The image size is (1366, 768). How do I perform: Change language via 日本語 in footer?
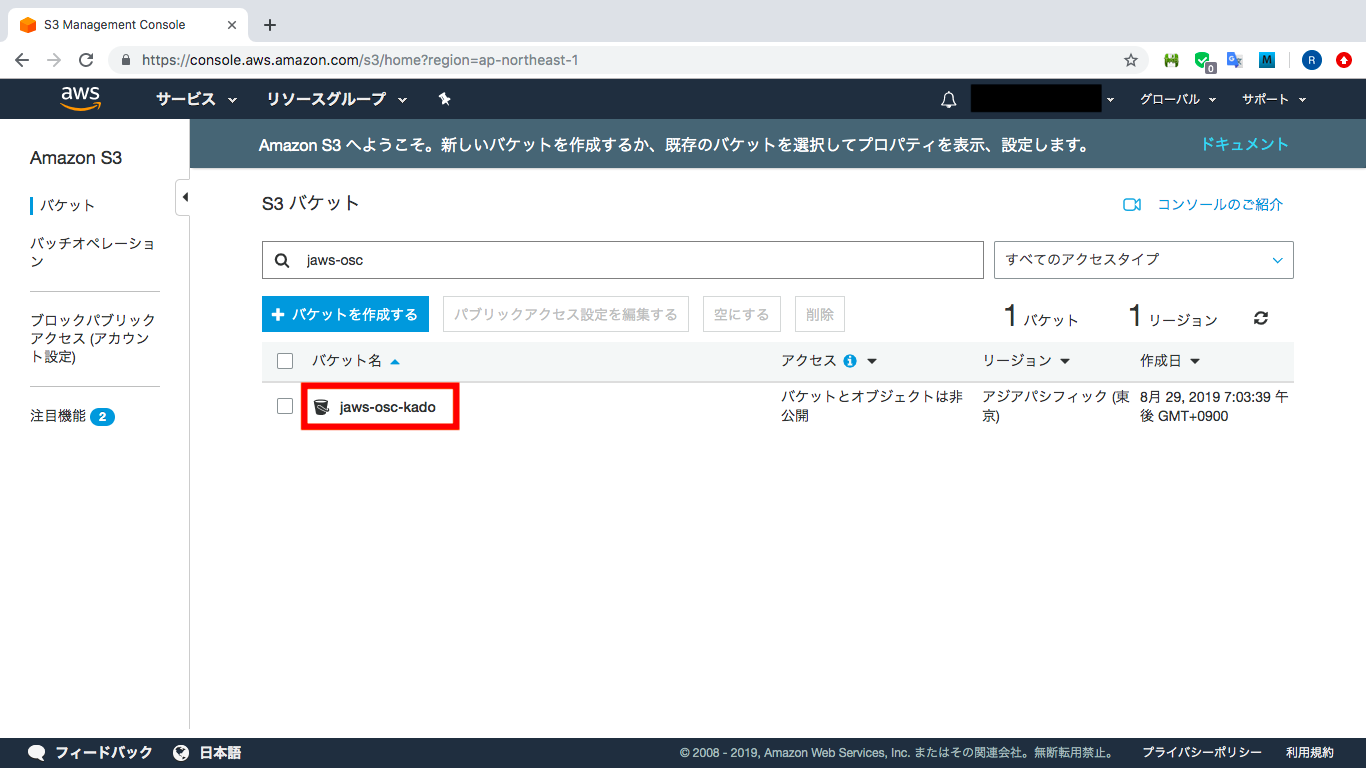[x=220, y=753]
